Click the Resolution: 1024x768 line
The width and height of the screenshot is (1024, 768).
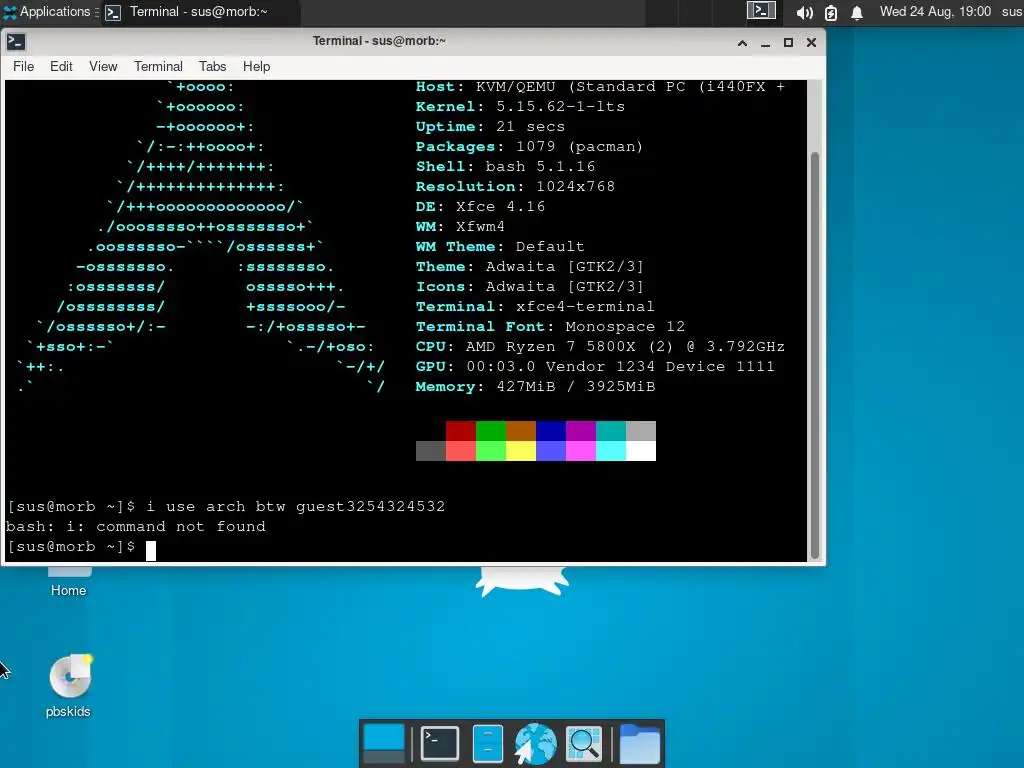click(x=515, y=187)
